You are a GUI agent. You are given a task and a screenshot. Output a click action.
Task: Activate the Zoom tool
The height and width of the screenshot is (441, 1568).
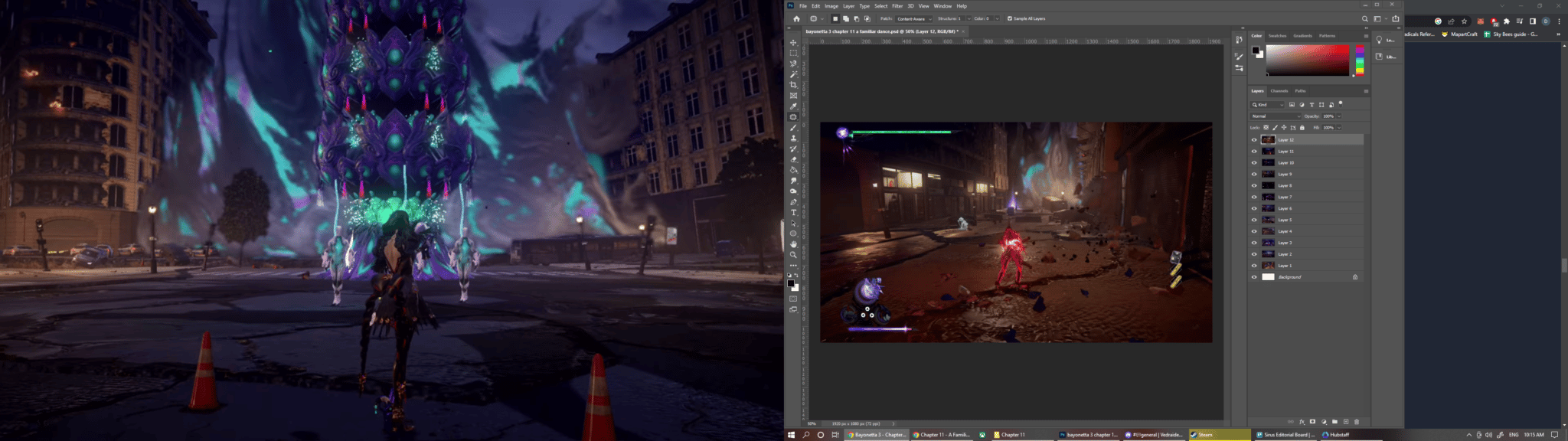click(x=793, y=255)
